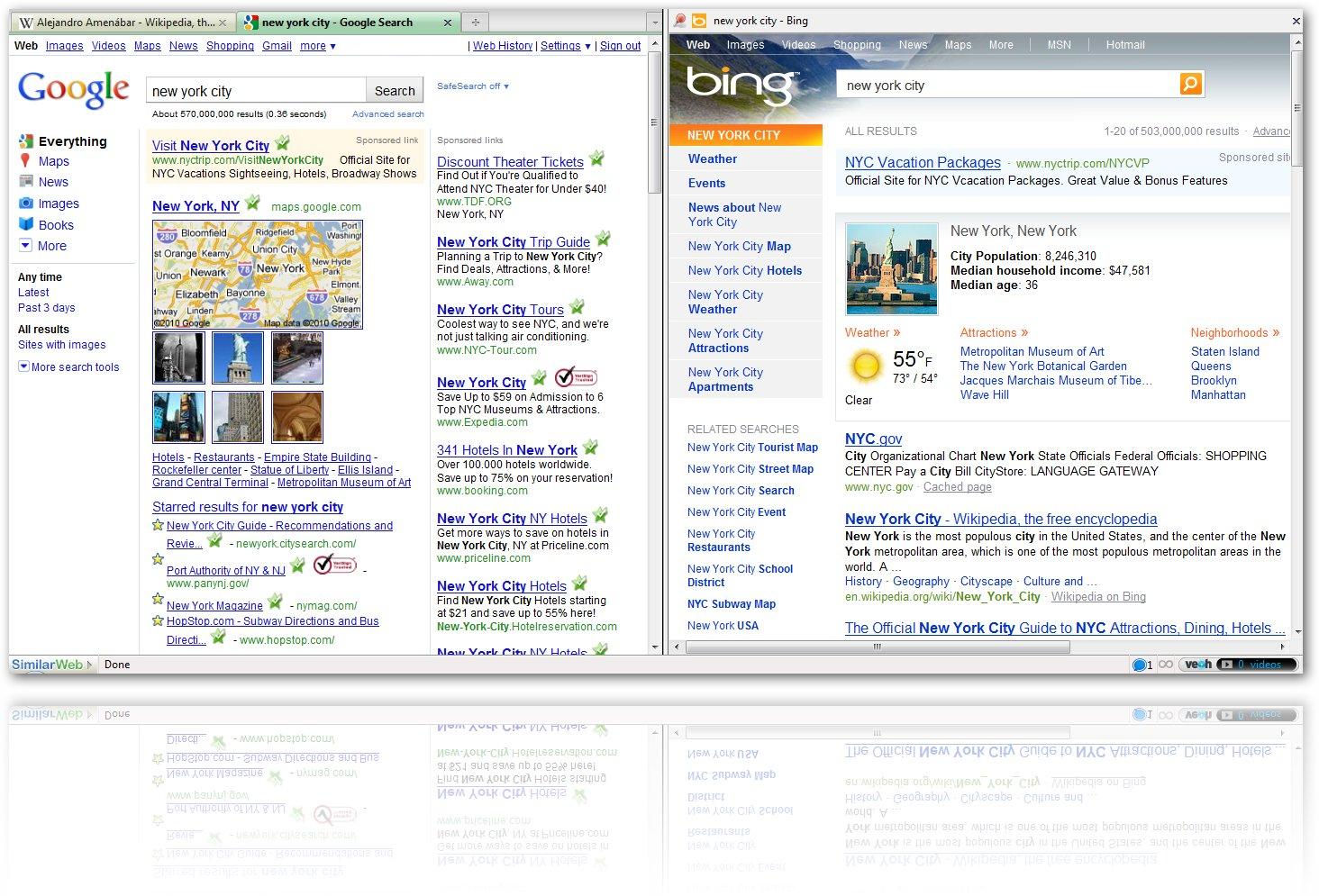The image size is (1319, 896).
Task: Click the green badge beside '341 Hotels In New York'
Action: tap(590, 448)
